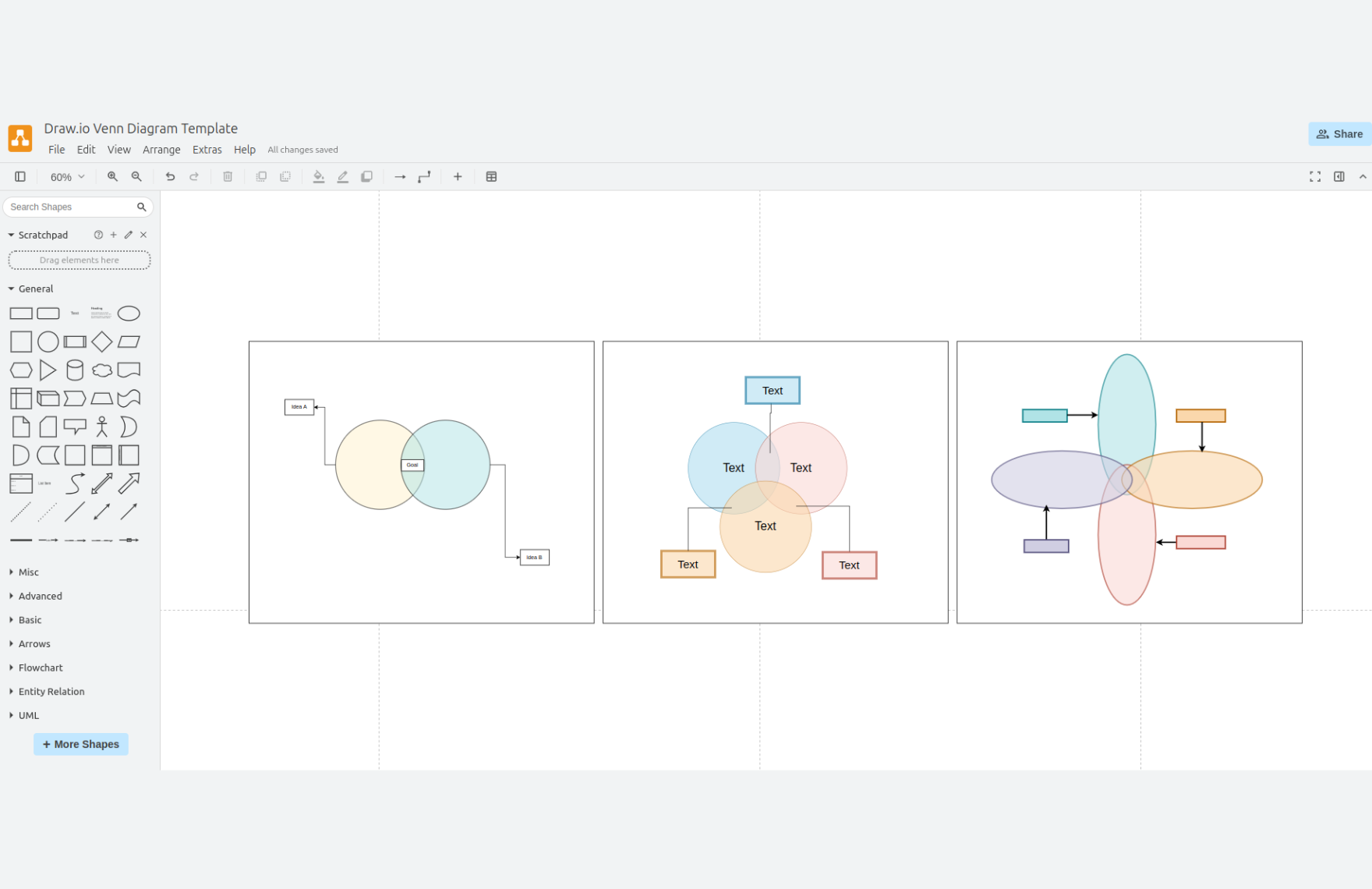1372x889 pixels.
Task: Open the line color pencil tool
Action: 342,177
